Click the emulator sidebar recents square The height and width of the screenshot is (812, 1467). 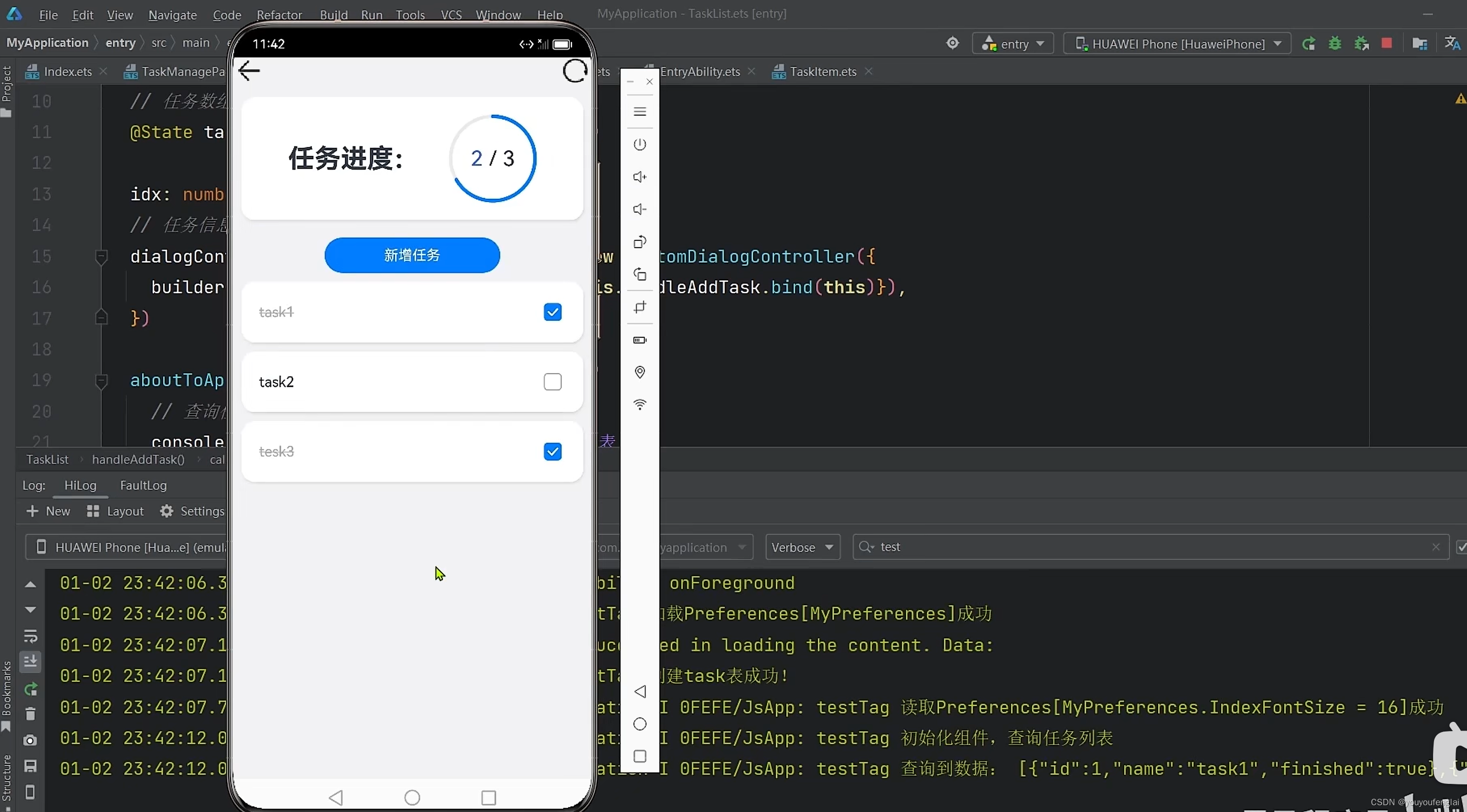[x=640, y=756]
